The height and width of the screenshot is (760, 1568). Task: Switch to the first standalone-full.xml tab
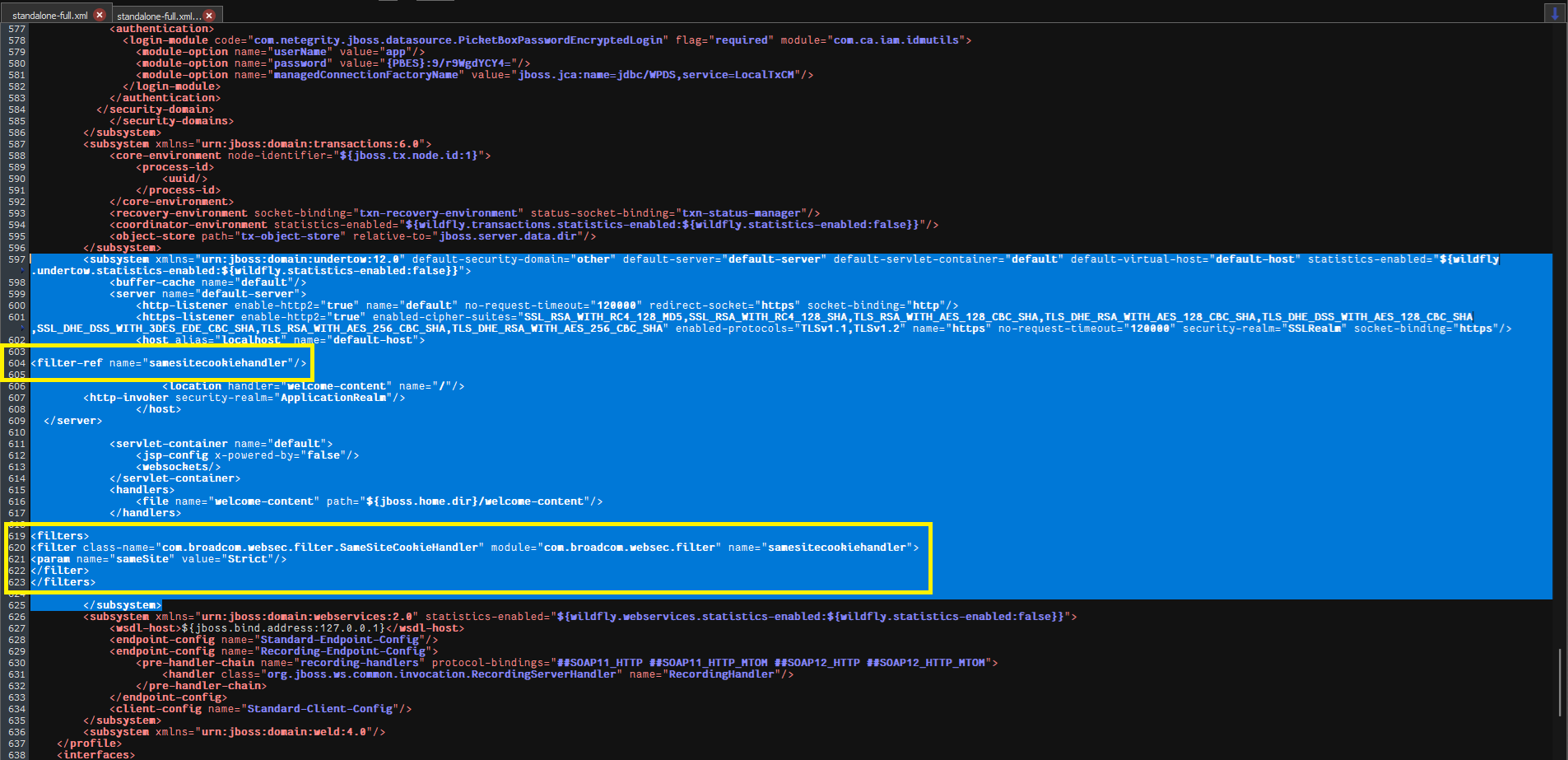[49, 16]
